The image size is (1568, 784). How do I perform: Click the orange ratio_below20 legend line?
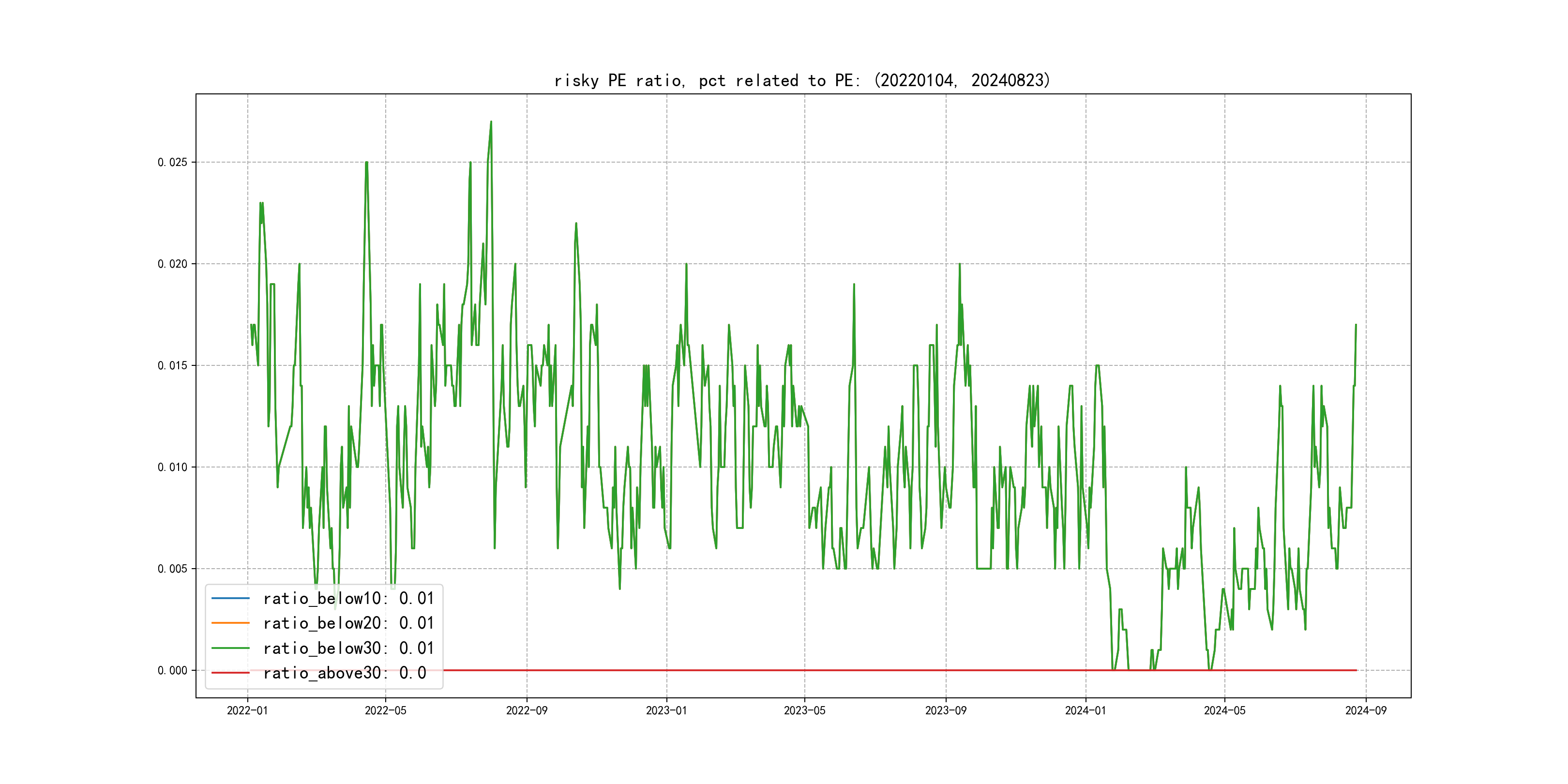230,623
